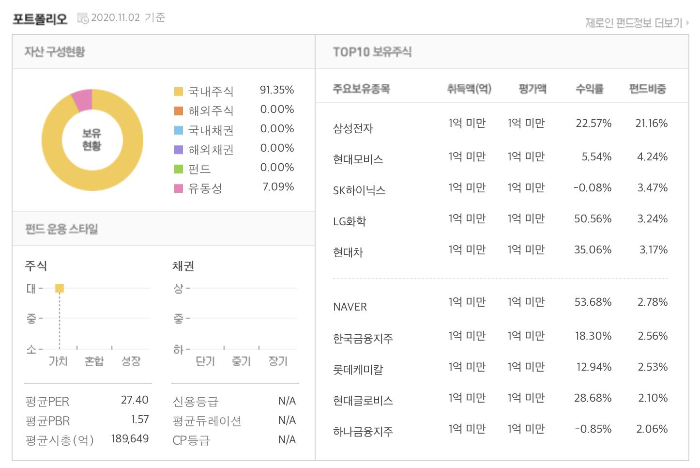This screenshot has height=468, width=700.
Task: Click the 현대모비스 stock row name
Action: click(358, 159)
